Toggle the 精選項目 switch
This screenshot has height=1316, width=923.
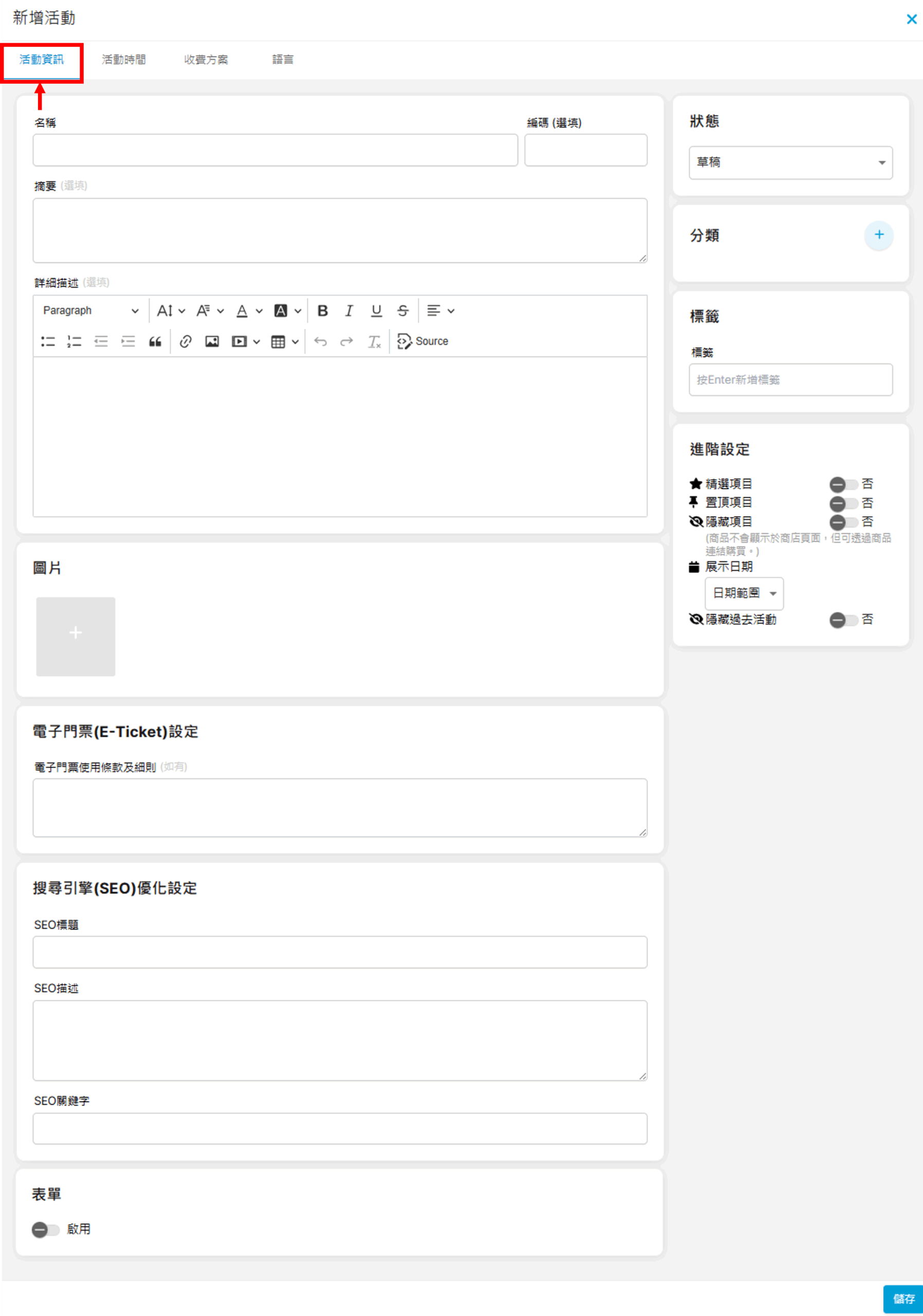pyautogui.click(x=842, y=484)
